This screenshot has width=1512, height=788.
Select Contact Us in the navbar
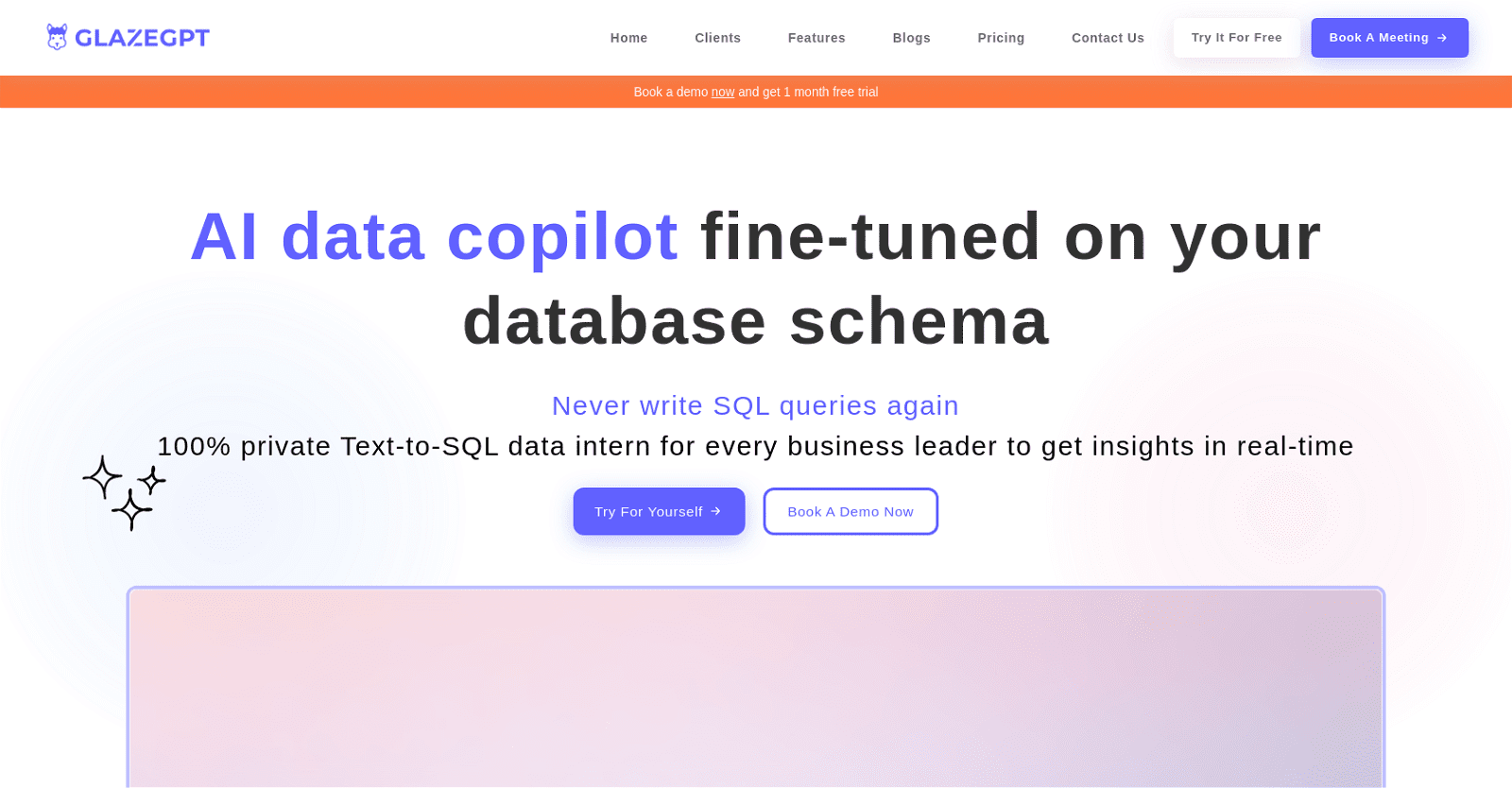(1108, 38)
